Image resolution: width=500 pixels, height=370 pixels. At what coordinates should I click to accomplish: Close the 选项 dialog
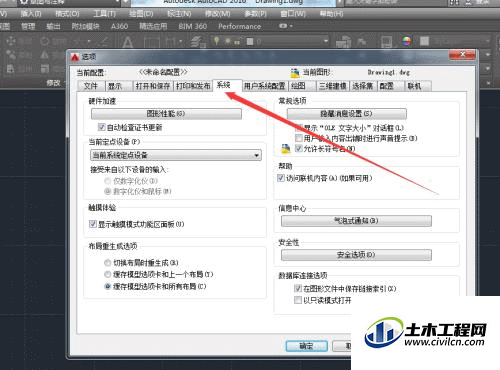pyautogui.click(x=462, y=55)
